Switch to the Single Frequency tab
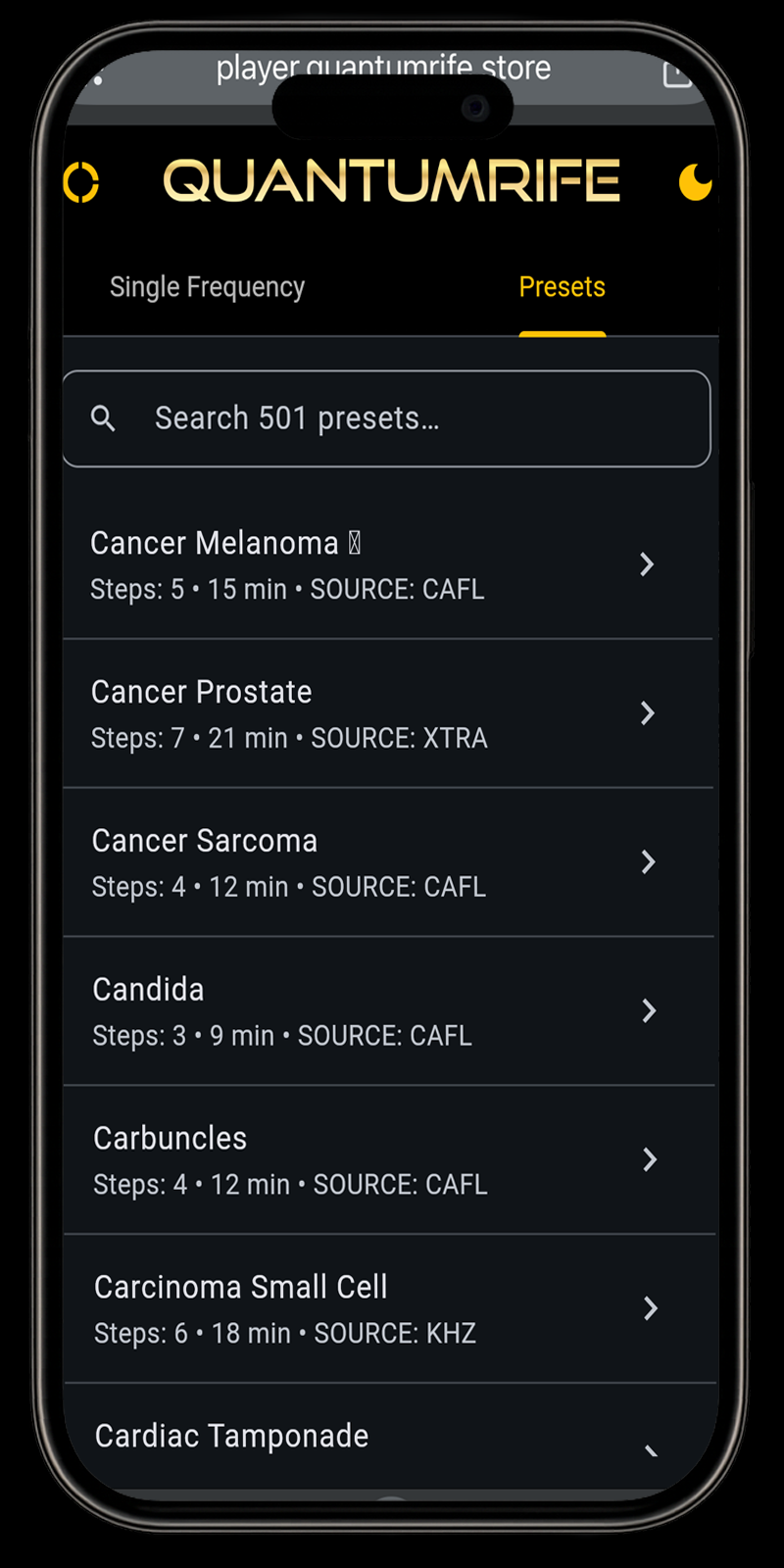This screenshot has width=784, height=1568. [x=207, y=287]
